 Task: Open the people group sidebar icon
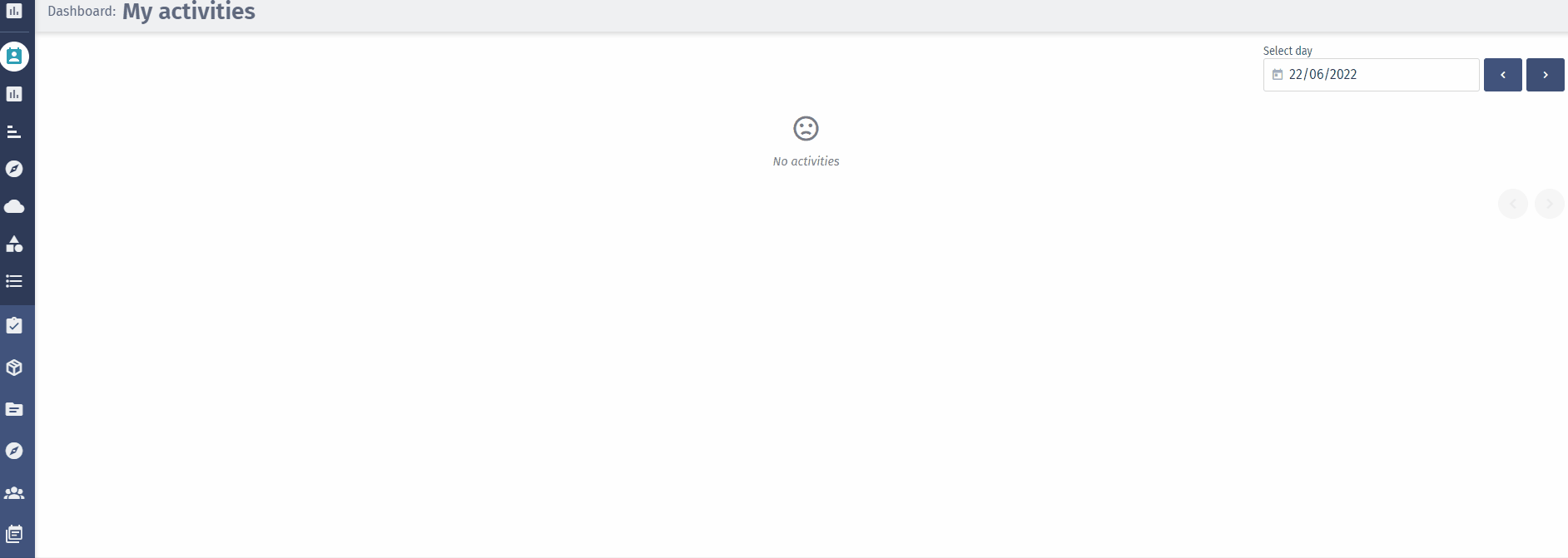(x=14, y=492)
